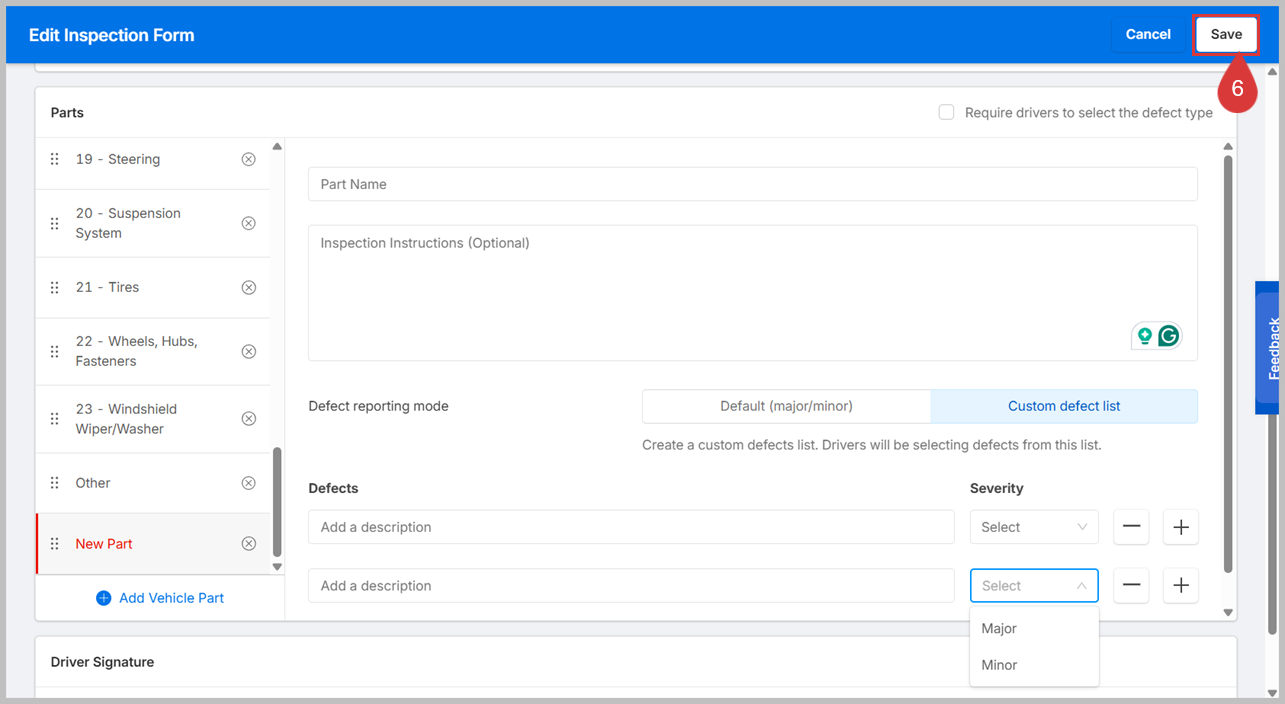Add a defect row after second row
The width and height of the screenshot is (1285, 704).
[1181, 586]
